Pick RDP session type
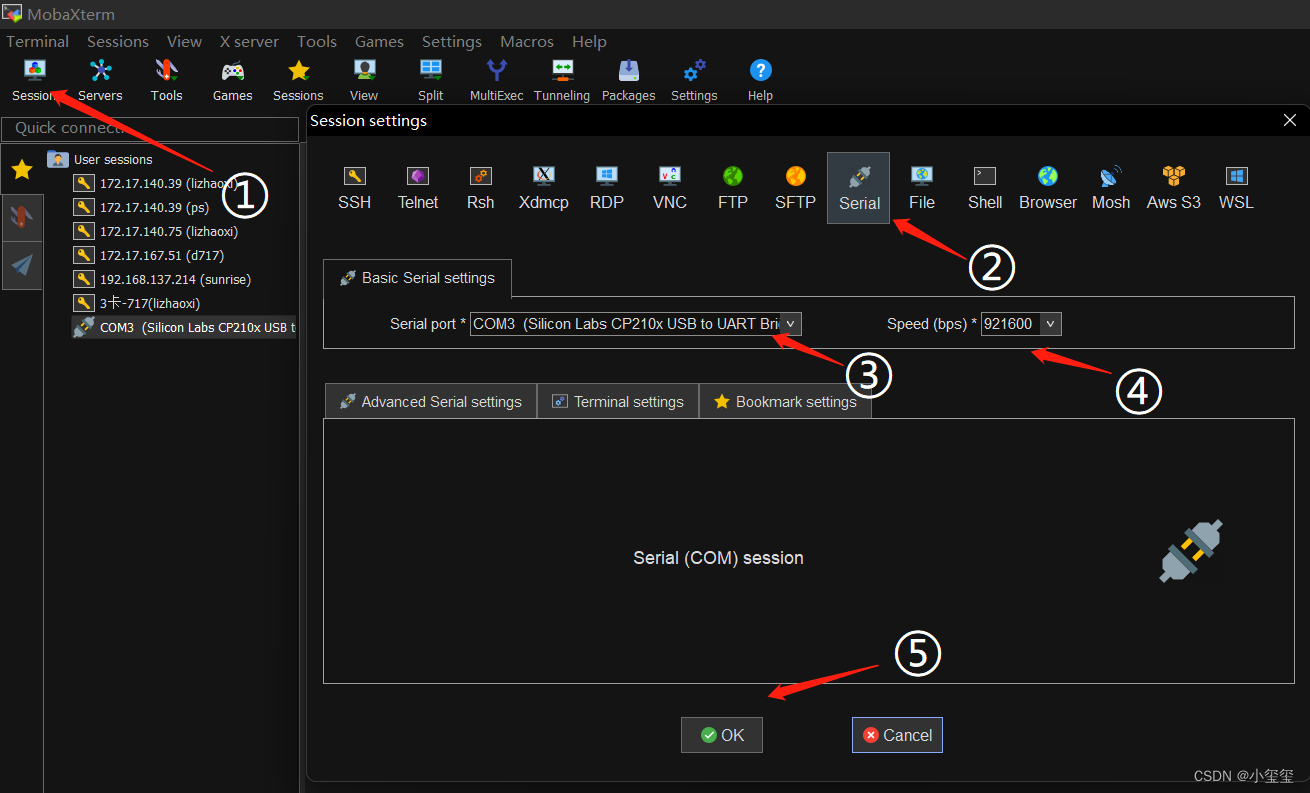Image resolution: width=1310 pixels, height=793 pixels. point(607,188)
